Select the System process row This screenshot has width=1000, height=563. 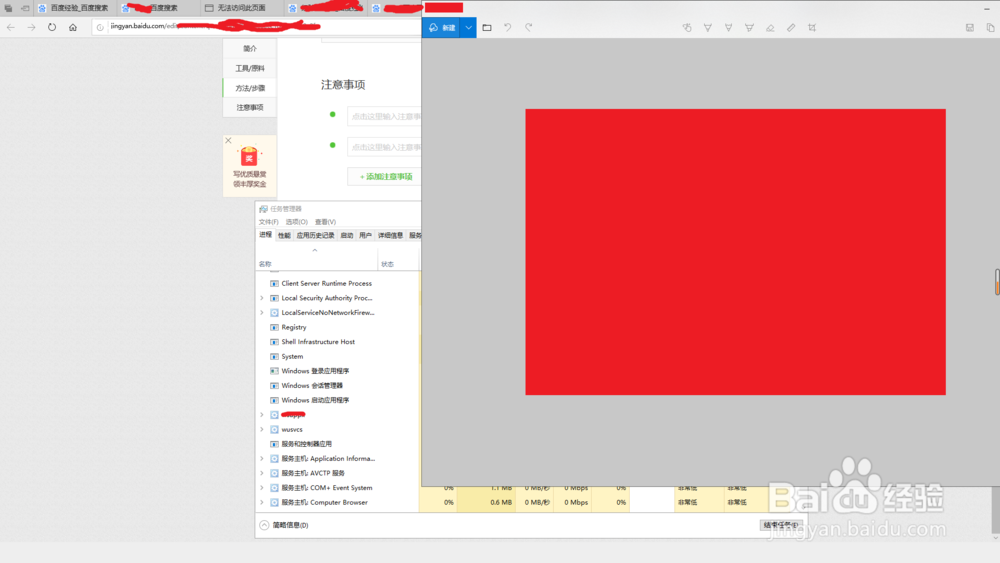click(337, 356)
